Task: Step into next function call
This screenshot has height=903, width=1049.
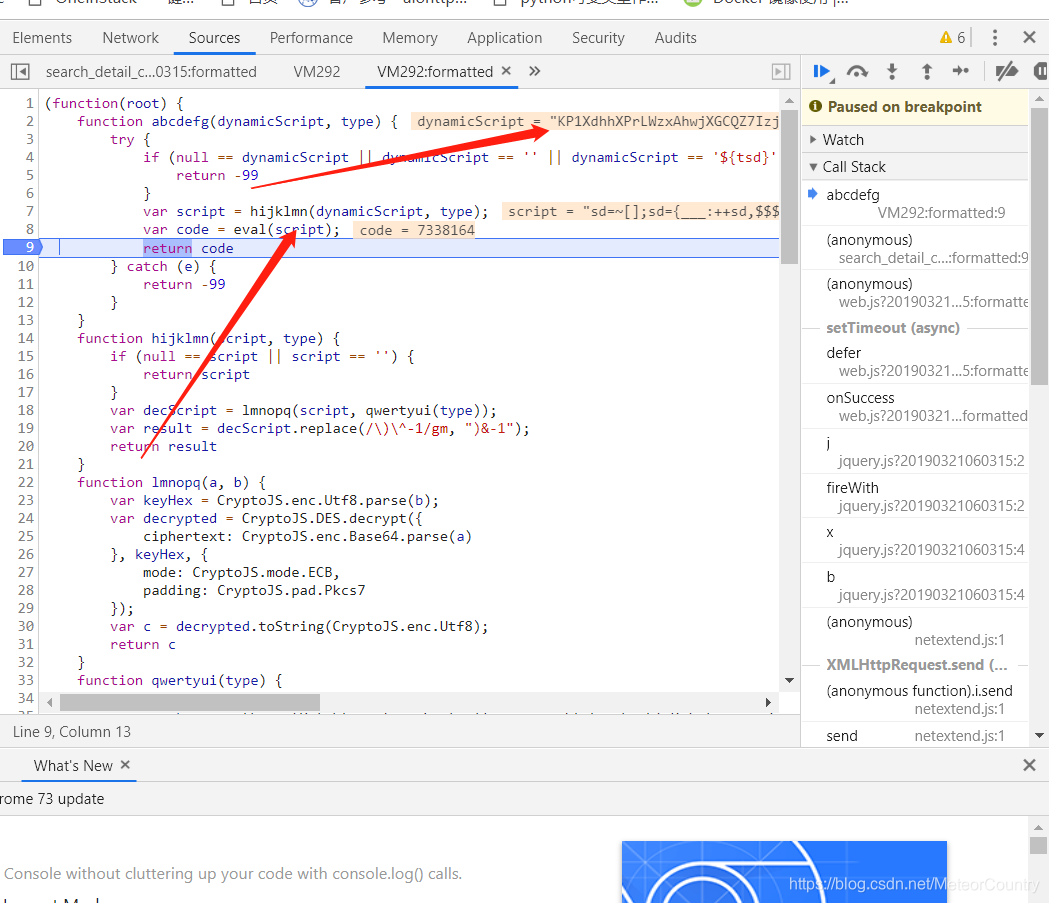Action: pos(892,72)
